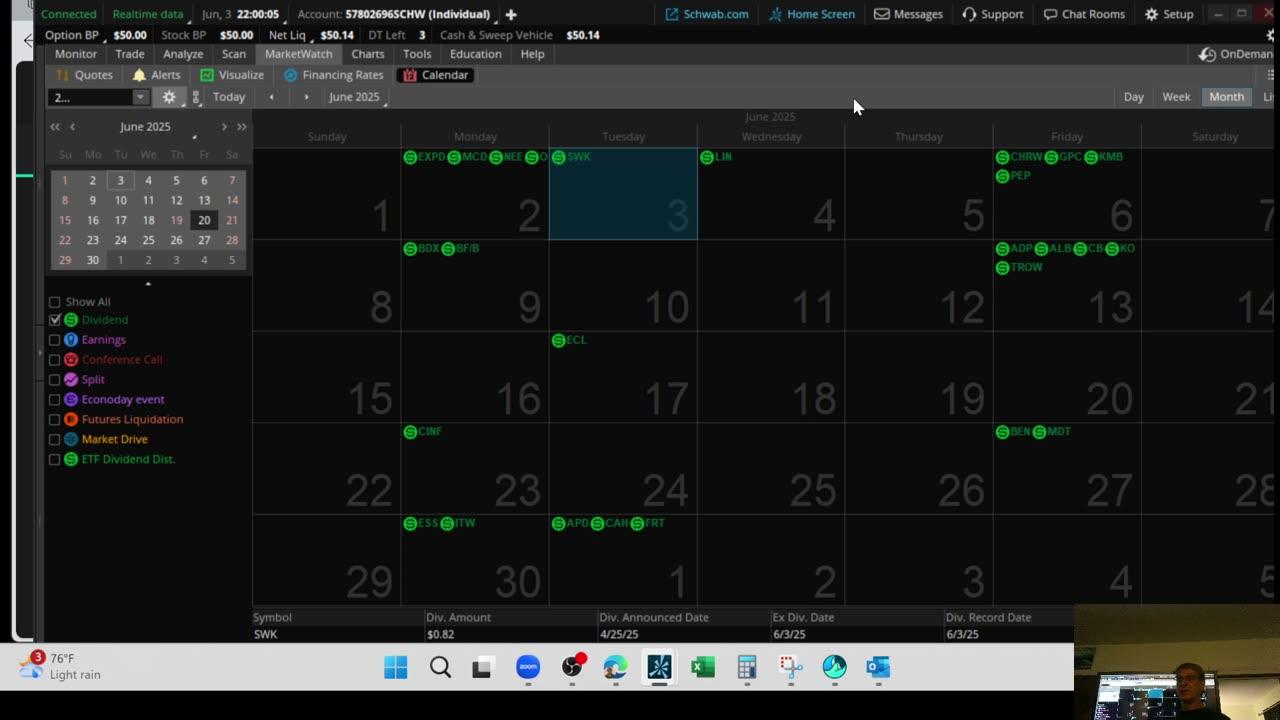Open the Quotes sub-tab
The height and width of the screenshot is (720, 1280).
pyautogui.click(x=84, y=75)
